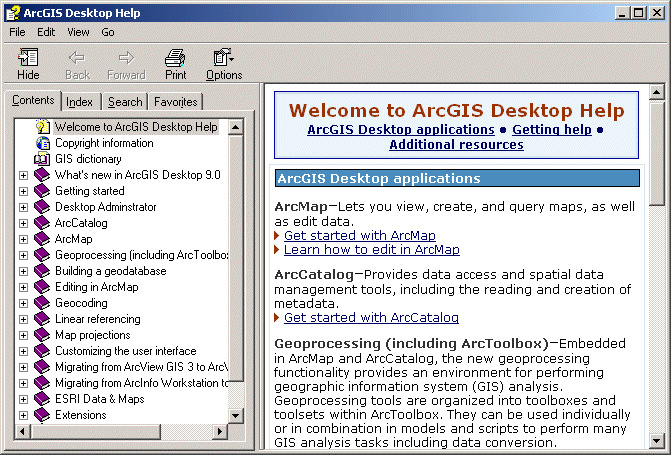Open the View menu
Viewport: 671px width, 455px height.
click(78, 32)
